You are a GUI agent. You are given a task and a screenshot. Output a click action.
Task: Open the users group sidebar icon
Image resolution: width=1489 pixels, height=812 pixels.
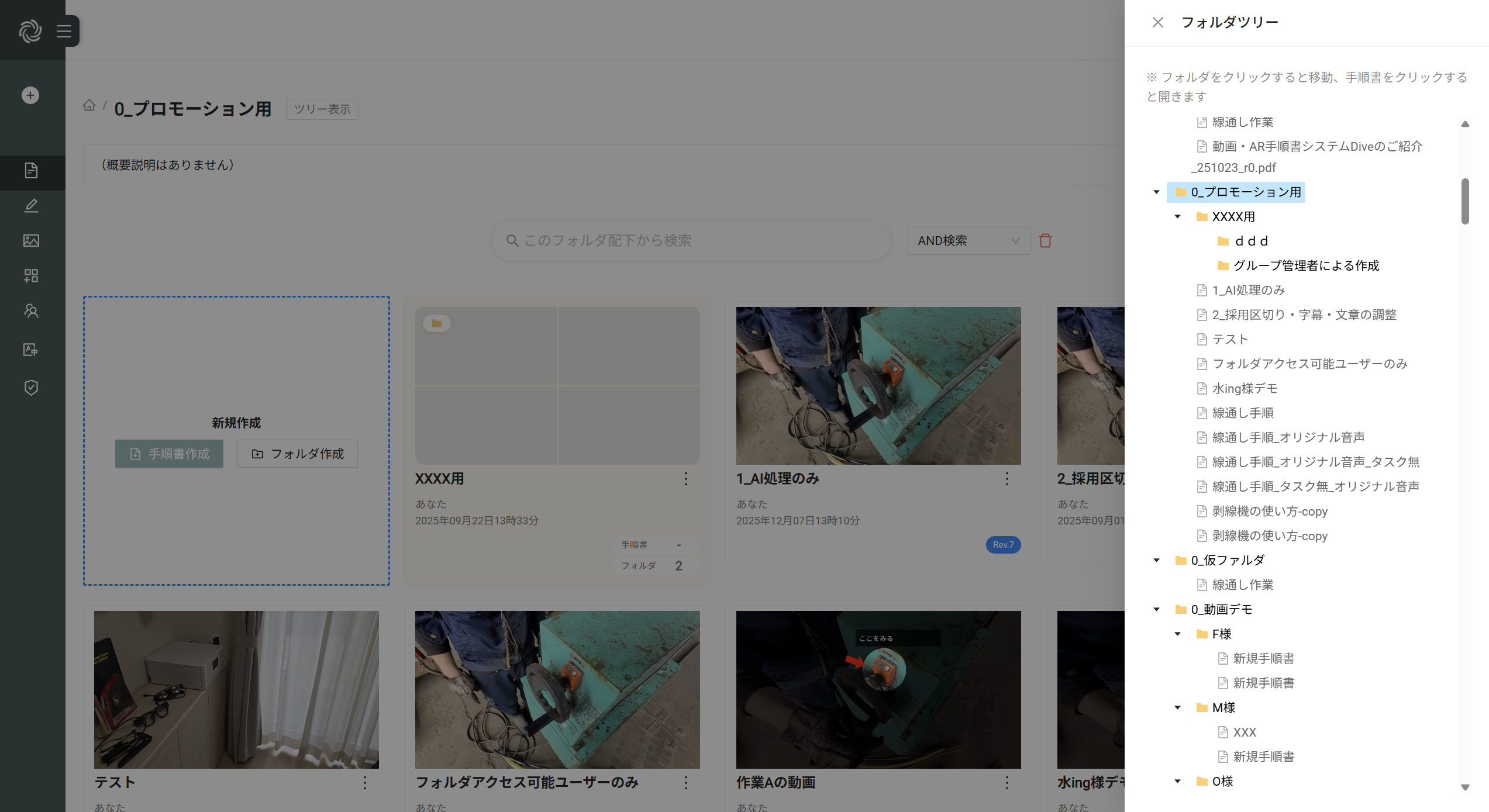31,310
